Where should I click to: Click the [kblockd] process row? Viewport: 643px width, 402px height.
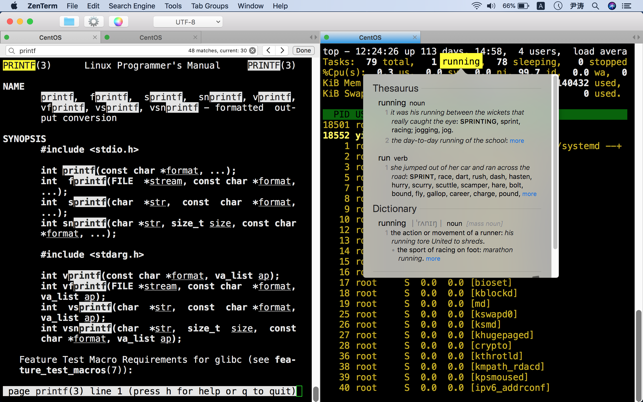[429, 293]
